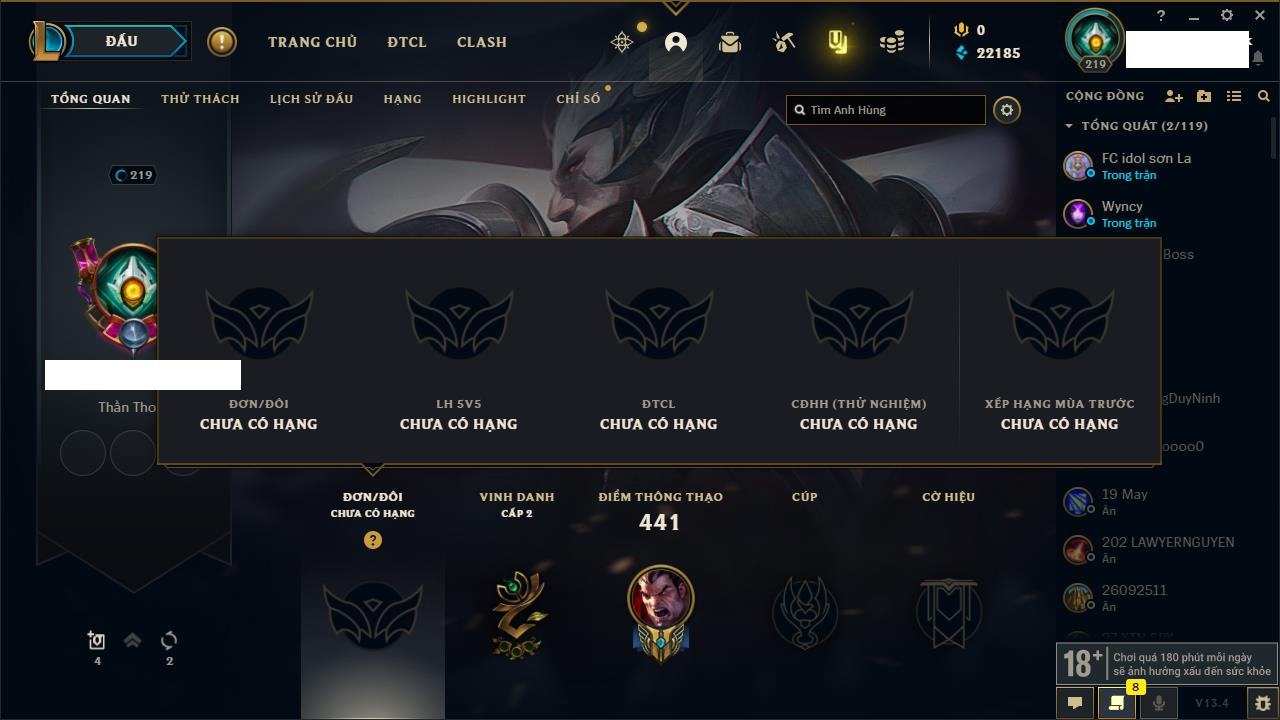
Task: Toggle the microphone mute button
Action: [x=1159, y=703]
